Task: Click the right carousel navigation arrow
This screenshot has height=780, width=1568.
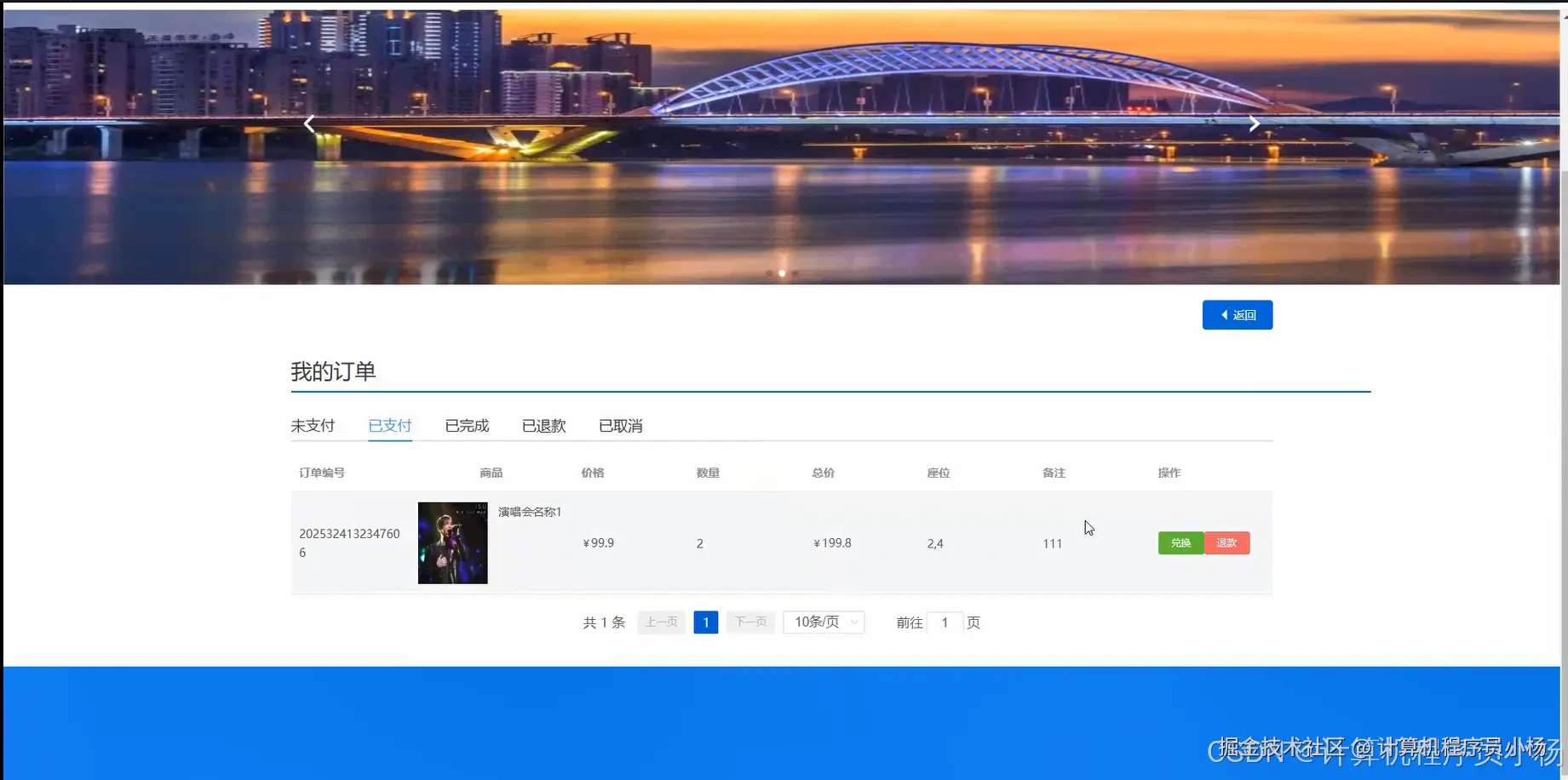Action: [x=1255, y=123]
